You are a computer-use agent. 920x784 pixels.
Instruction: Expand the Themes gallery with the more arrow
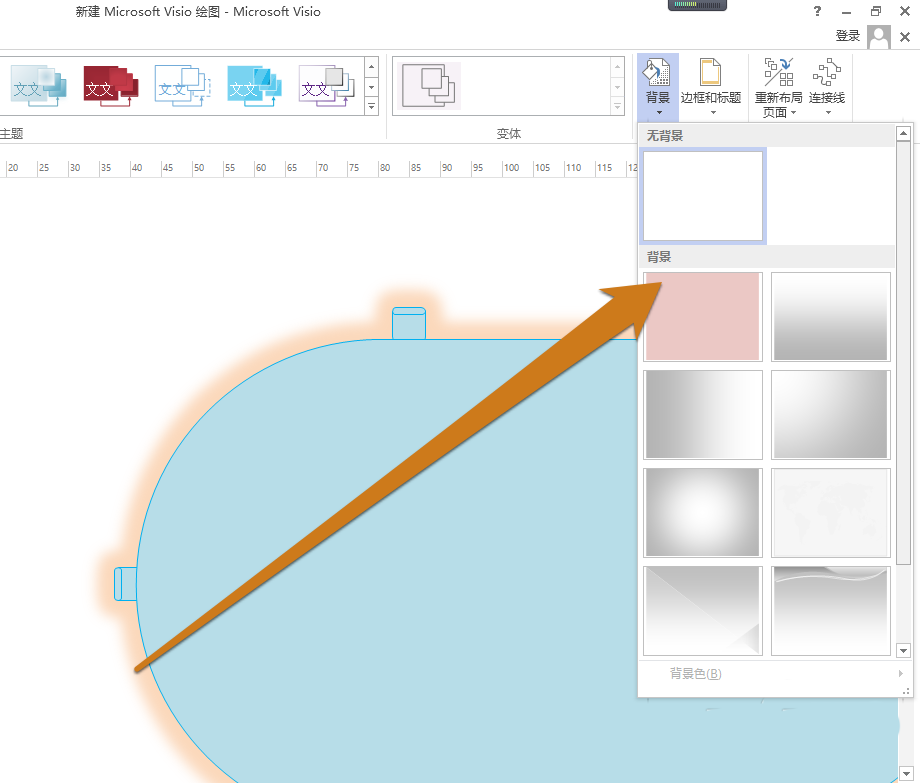pyautogui.click(x=372, y=106)
